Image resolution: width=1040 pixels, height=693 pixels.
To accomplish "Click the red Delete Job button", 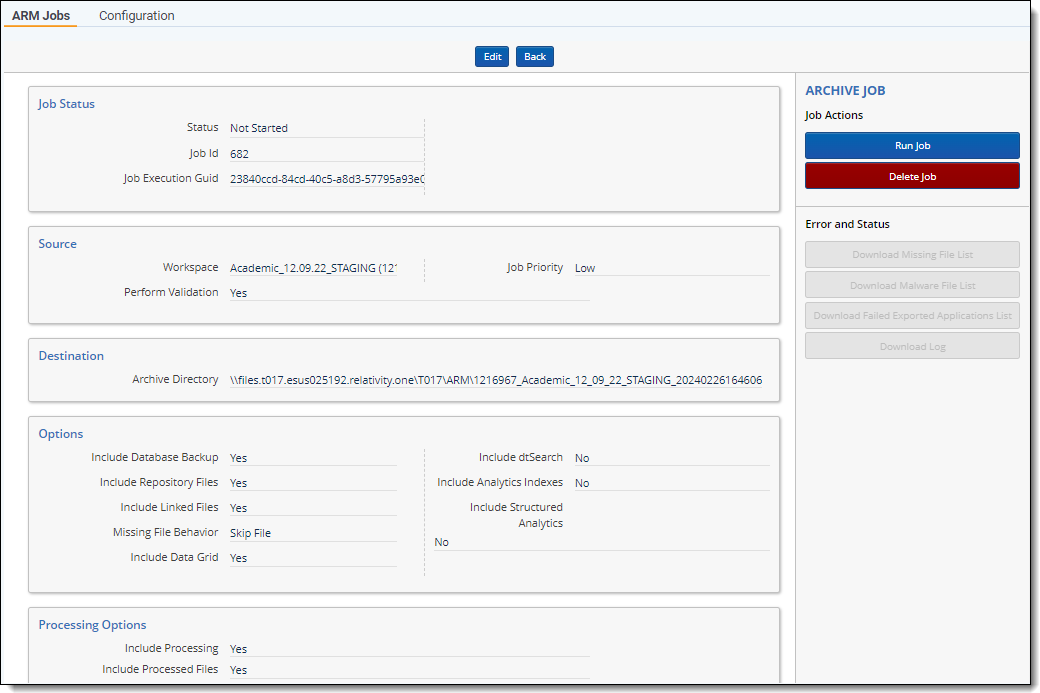I will (x=912, y=177).
